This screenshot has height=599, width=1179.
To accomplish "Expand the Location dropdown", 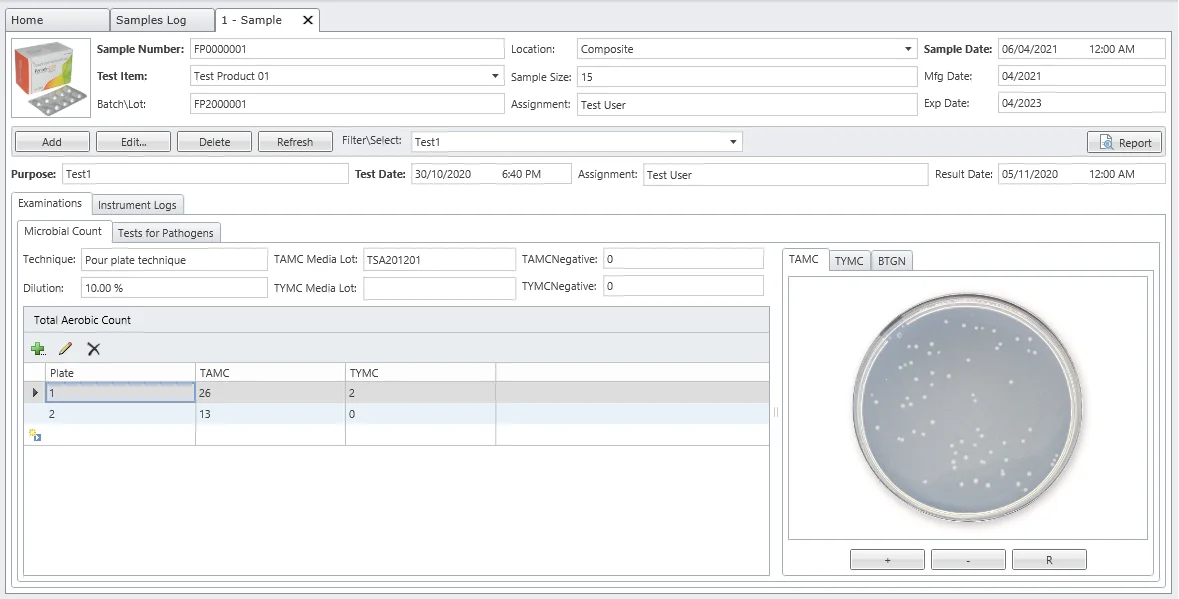I will (908, 49).
